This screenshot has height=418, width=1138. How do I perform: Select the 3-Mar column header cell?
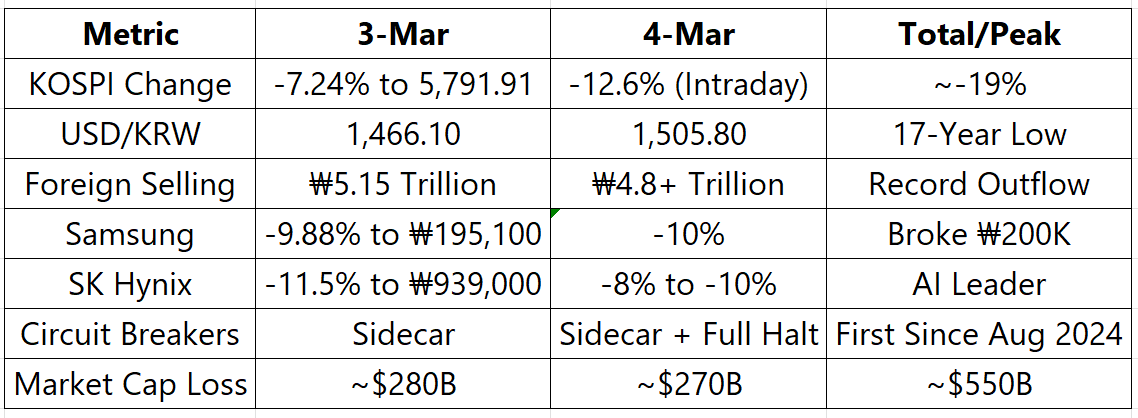coord(403,34)
